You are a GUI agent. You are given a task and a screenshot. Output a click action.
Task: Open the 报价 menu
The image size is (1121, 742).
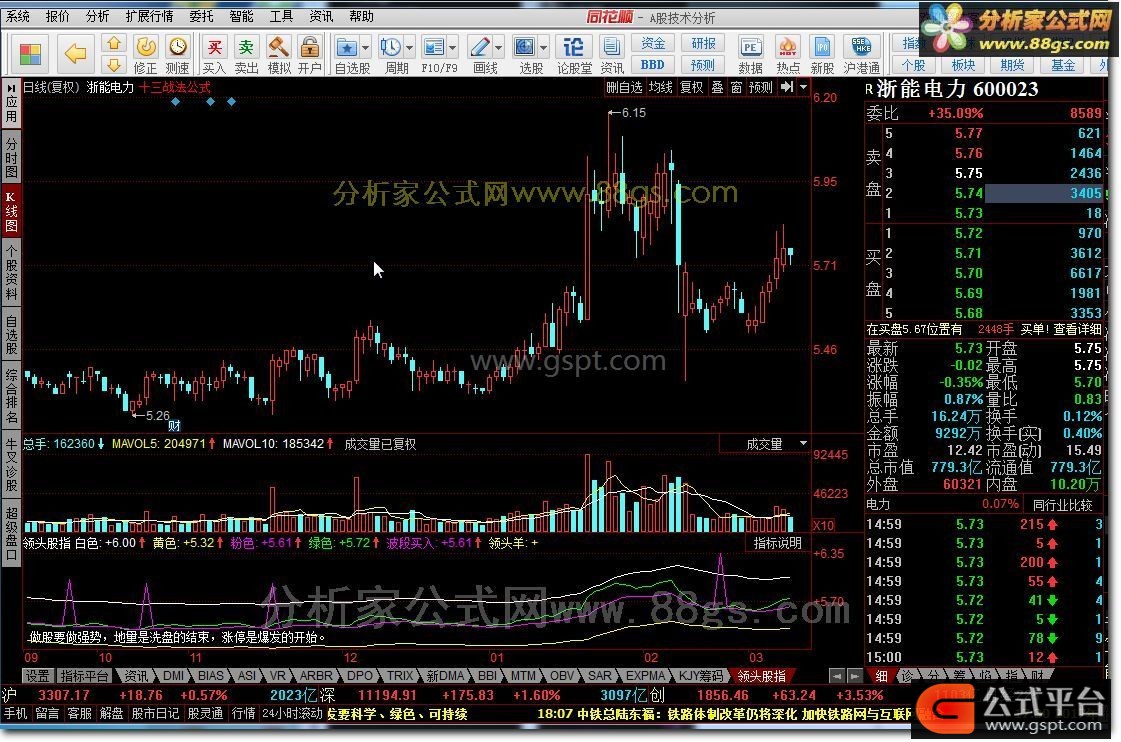point(58,16)
